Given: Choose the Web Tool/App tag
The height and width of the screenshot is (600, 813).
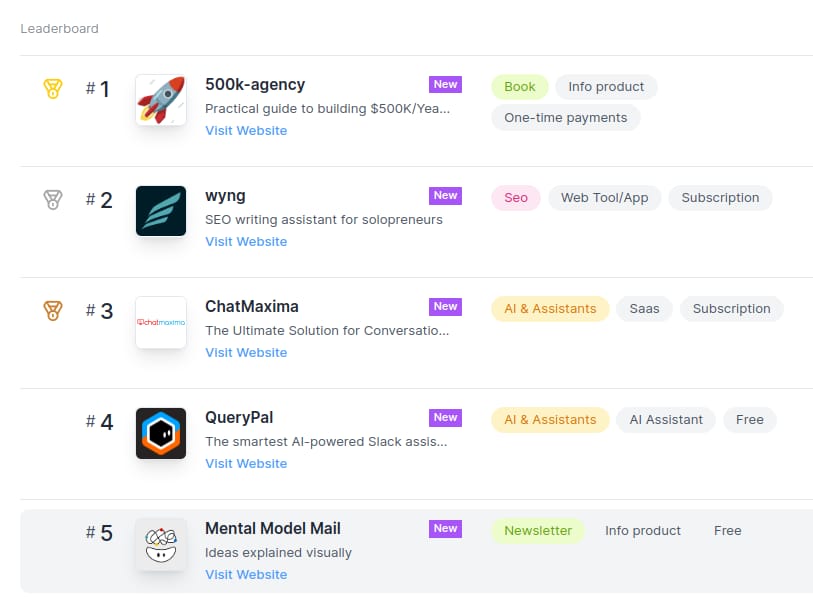Looking at the screenshot, I should point(605,198).
